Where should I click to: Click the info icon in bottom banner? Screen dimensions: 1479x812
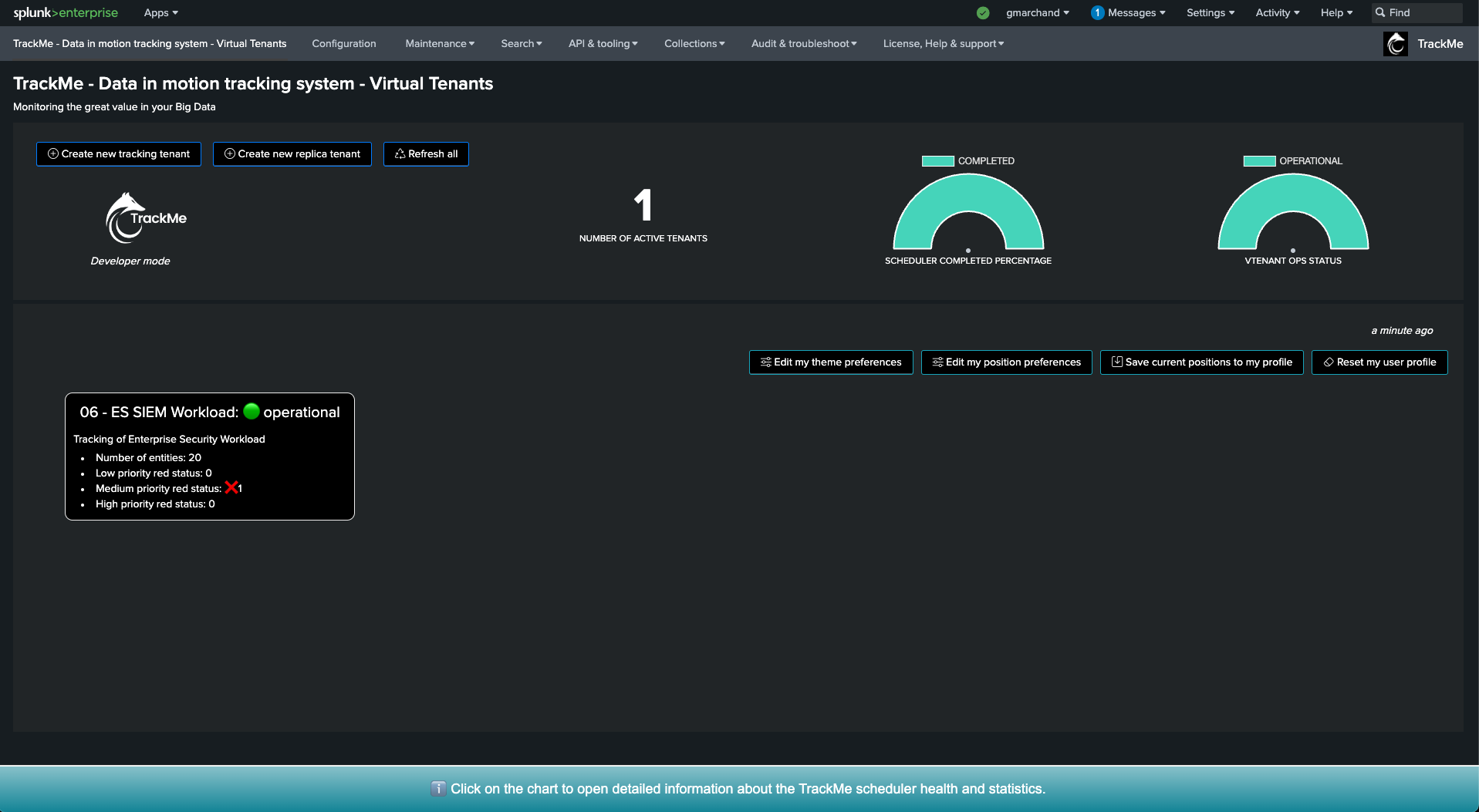pos(438,788)
